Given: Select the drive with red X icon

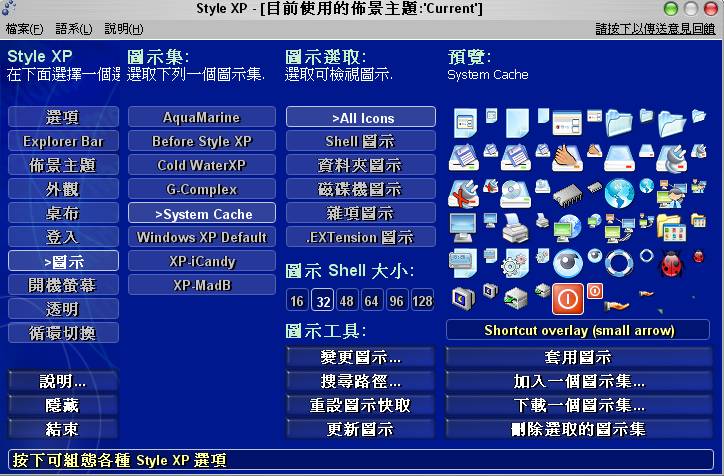Looking at the screenshot, I should click(464, 194).
